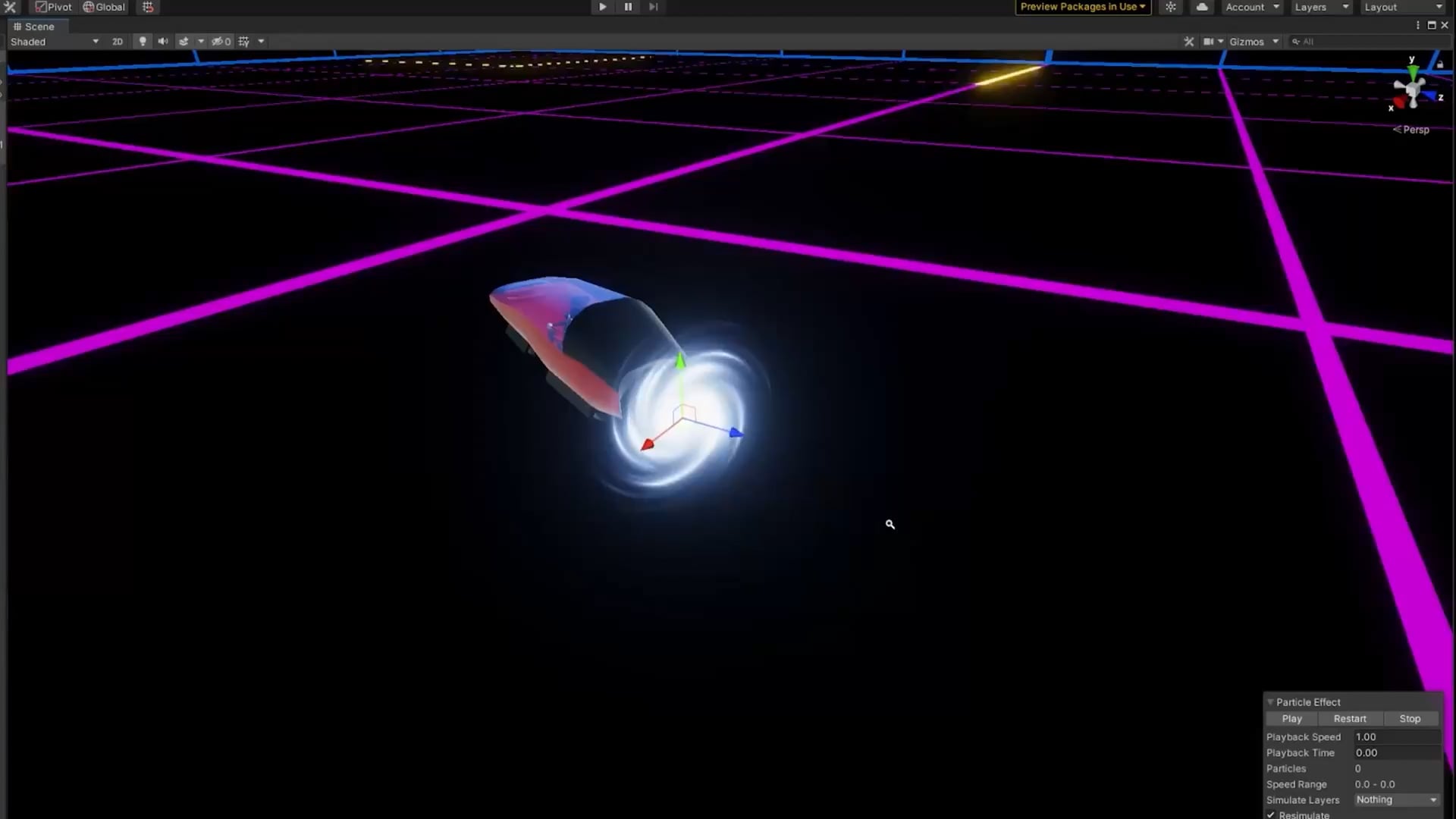The width and height of the screenshot is (1456, 819).
Task: Click the Step frame forward button
Action: (x=653, y=7)
